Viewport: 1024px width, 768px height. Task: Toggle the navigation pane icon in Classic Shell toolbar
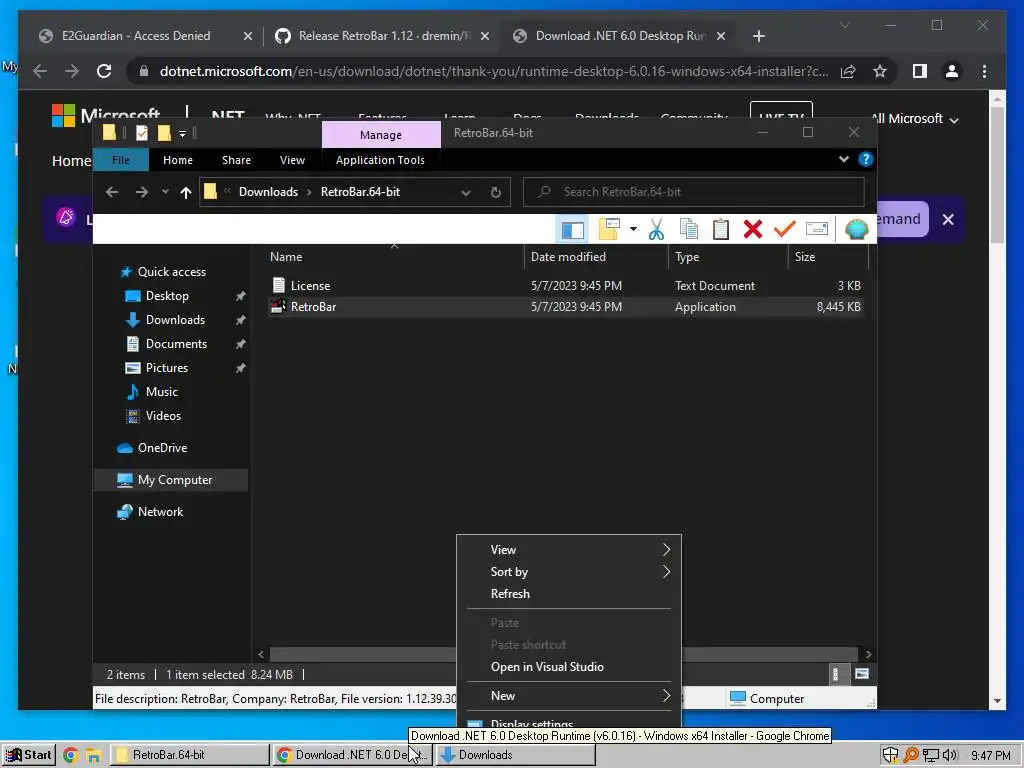[573, 229]
